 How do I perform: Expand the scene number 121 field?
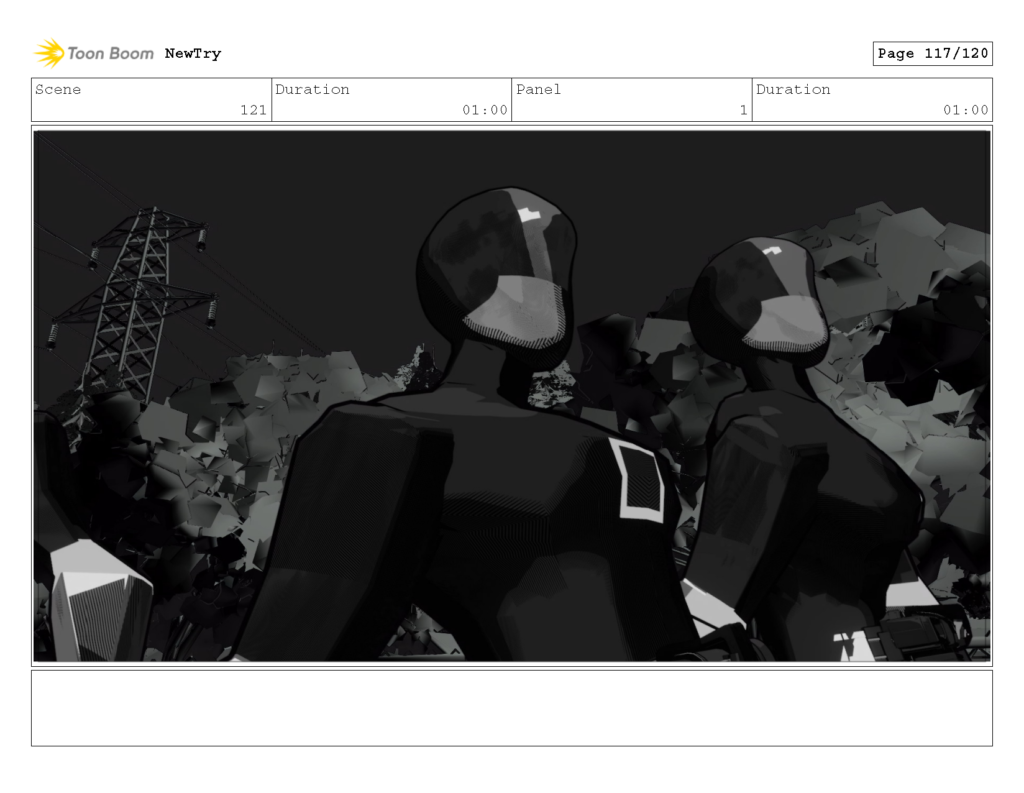[x=258, y=111]
